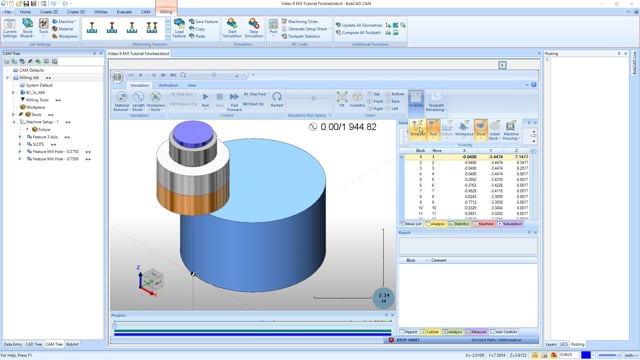
Task: Click the Start Simulation ribbon icon
Action: (232, 28)
